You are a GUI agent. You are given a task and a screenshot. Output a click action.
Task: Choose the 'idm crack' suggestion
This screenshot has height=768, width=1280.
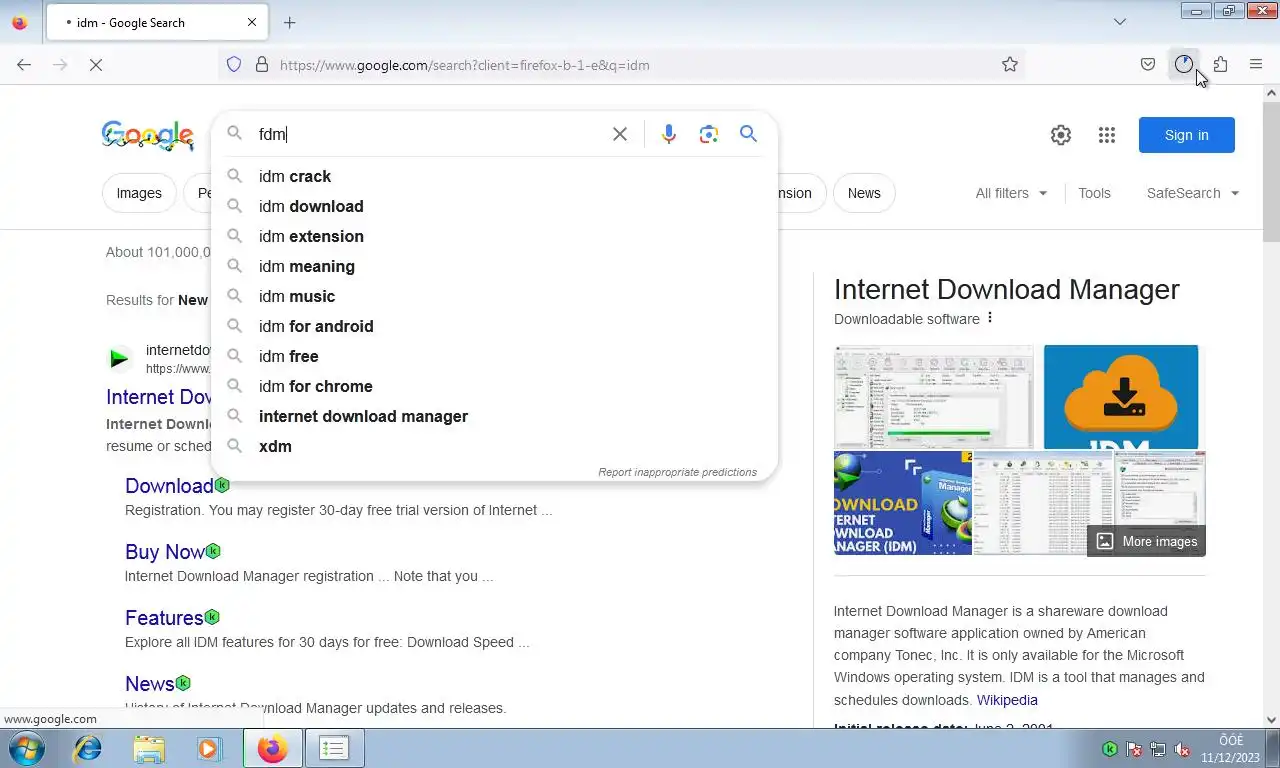[x=494, y=176]
